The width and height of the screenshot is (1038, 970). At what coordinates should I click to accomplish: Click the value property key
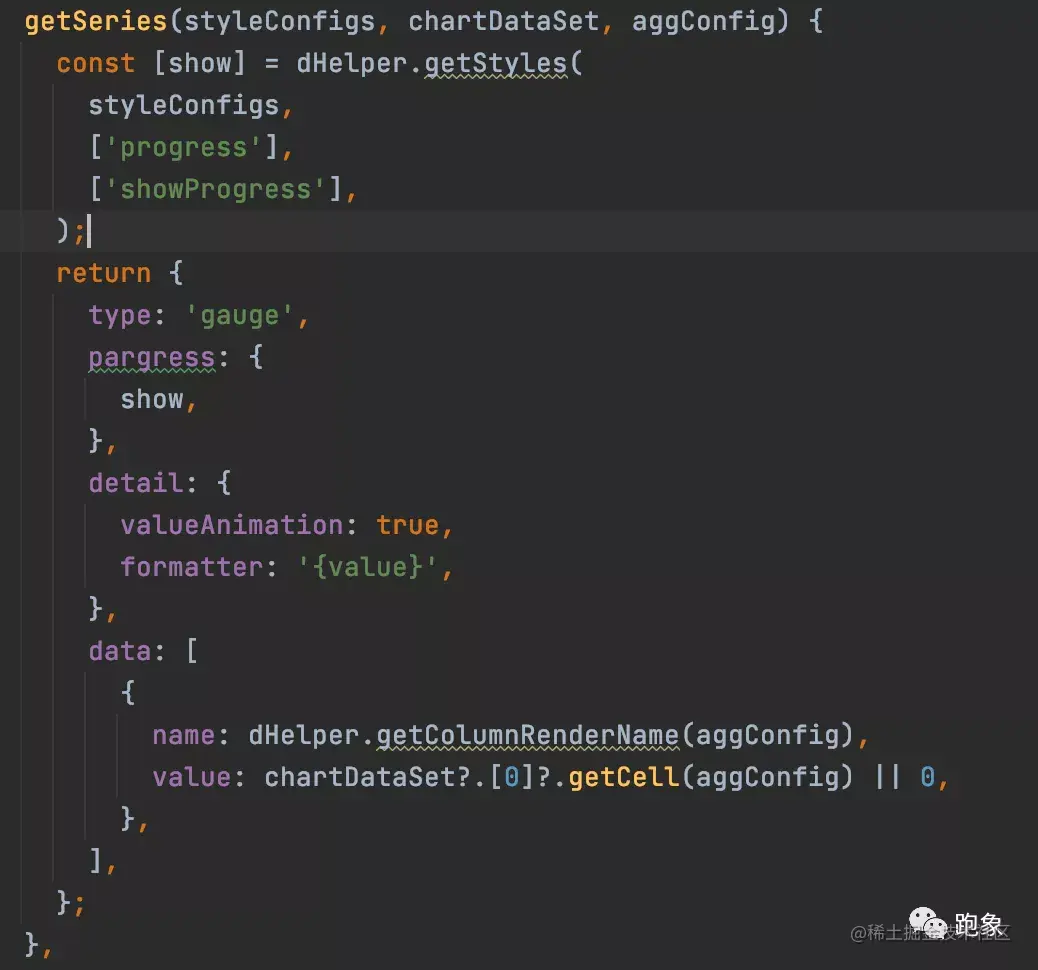(191, 777)
